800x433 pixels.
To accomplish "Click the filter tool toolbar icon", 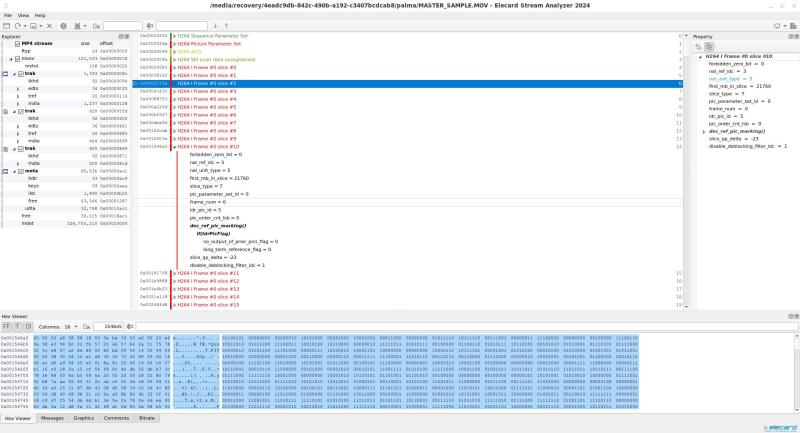I will (78, 26).
